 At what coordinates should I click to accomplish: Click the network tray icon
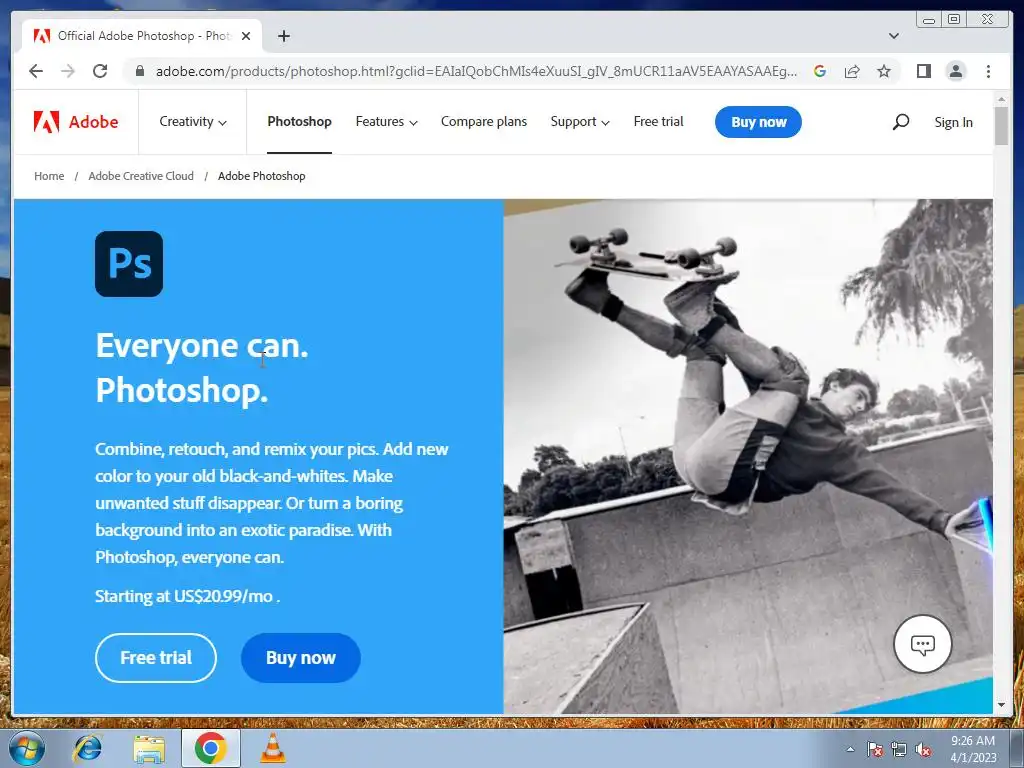point(899,750)
